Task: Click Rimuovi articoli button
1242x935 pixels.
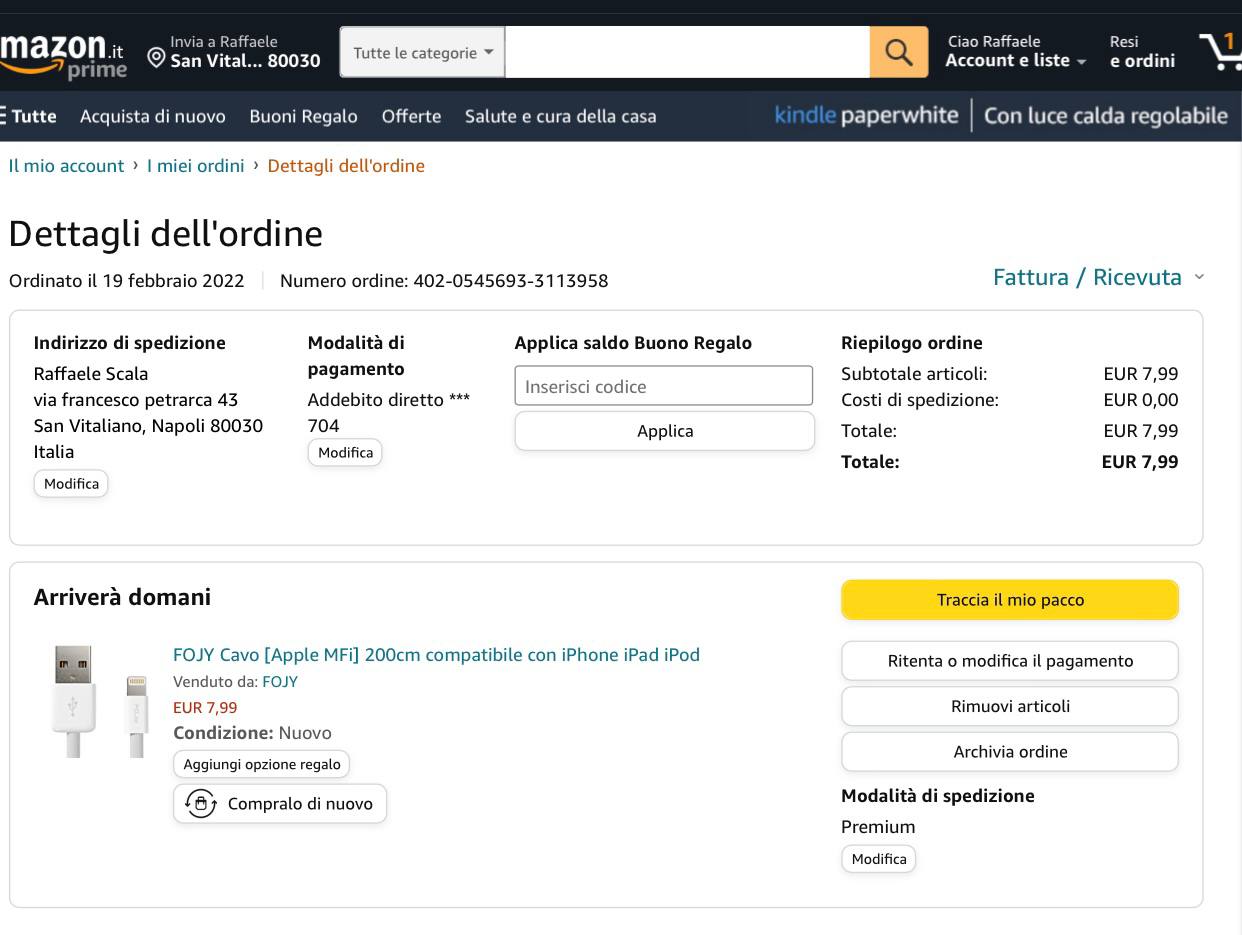Action: pyautogui.click(x=1010, y=706)
